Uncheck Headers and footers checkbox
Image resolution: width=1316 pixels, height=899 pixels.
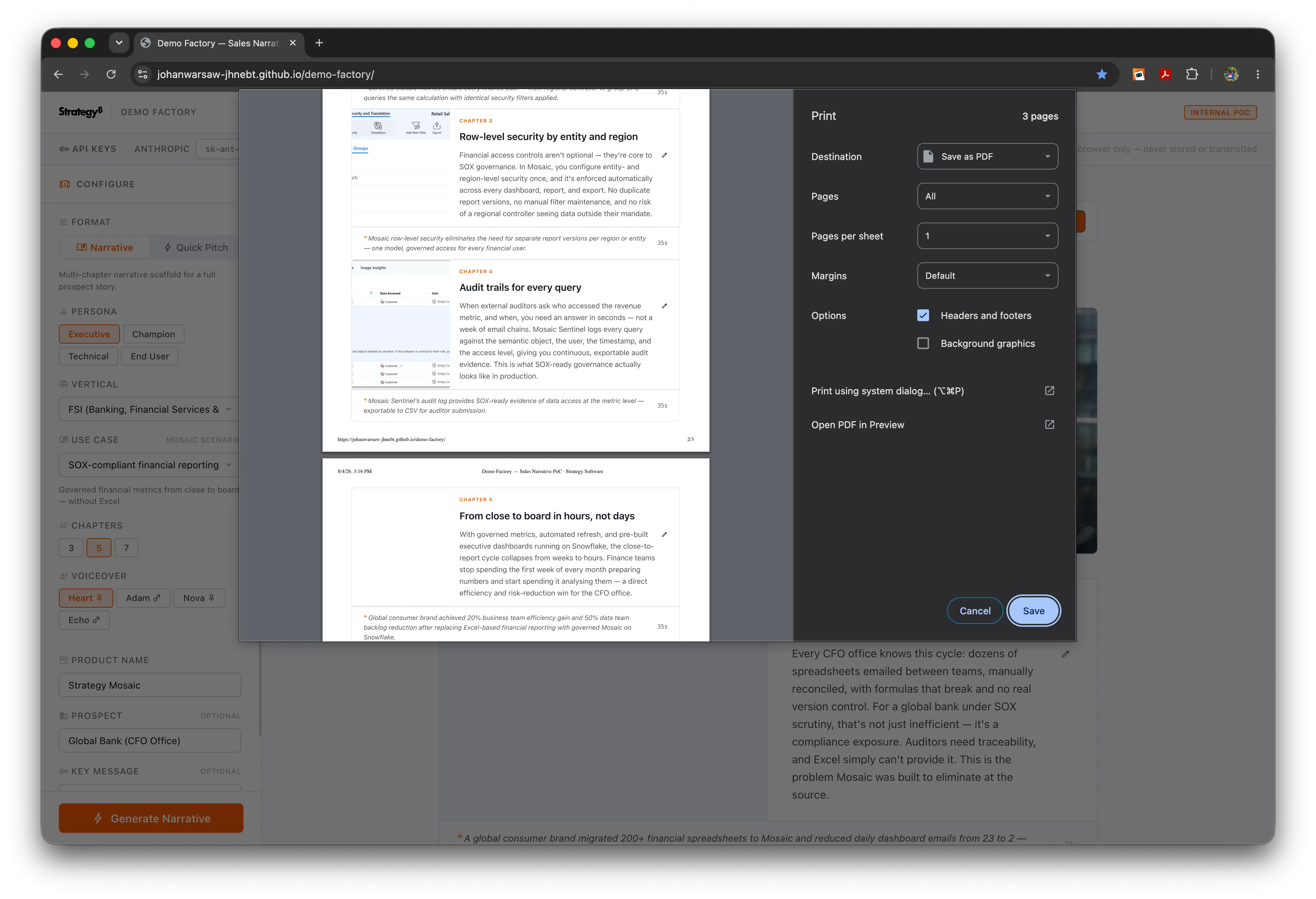923,316
